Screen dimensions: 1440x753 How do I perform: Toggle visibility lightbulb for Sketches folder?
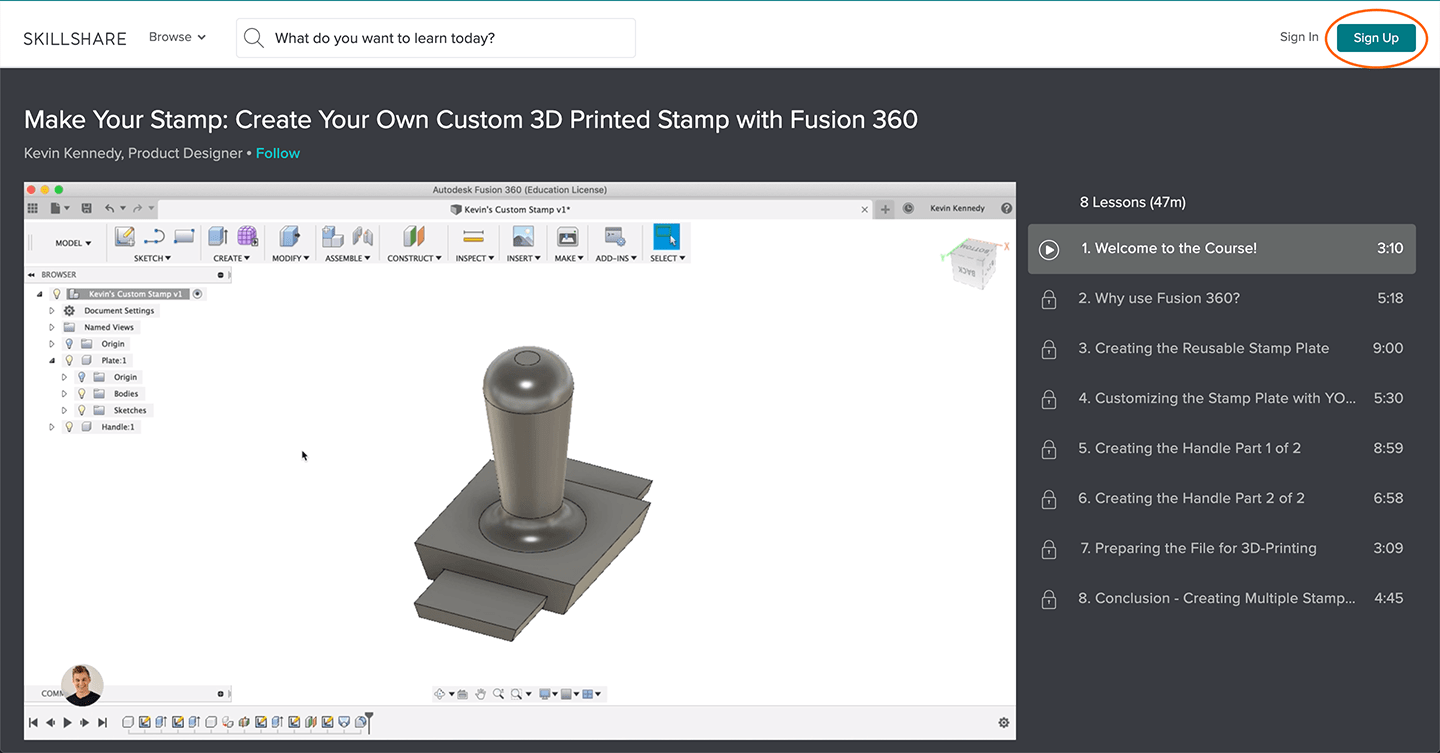82,410
